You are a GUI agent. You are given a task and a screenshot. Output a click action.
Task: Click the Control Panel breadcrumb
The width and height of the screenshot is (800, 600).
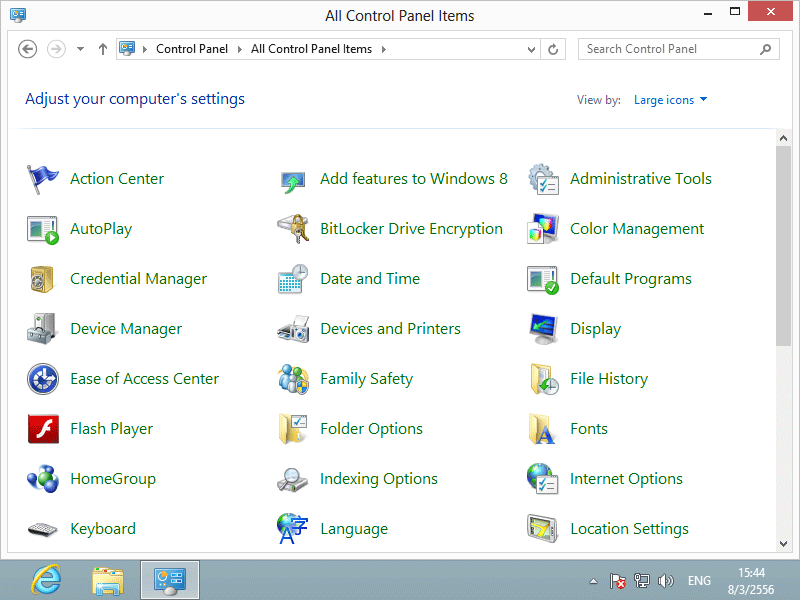192,49
